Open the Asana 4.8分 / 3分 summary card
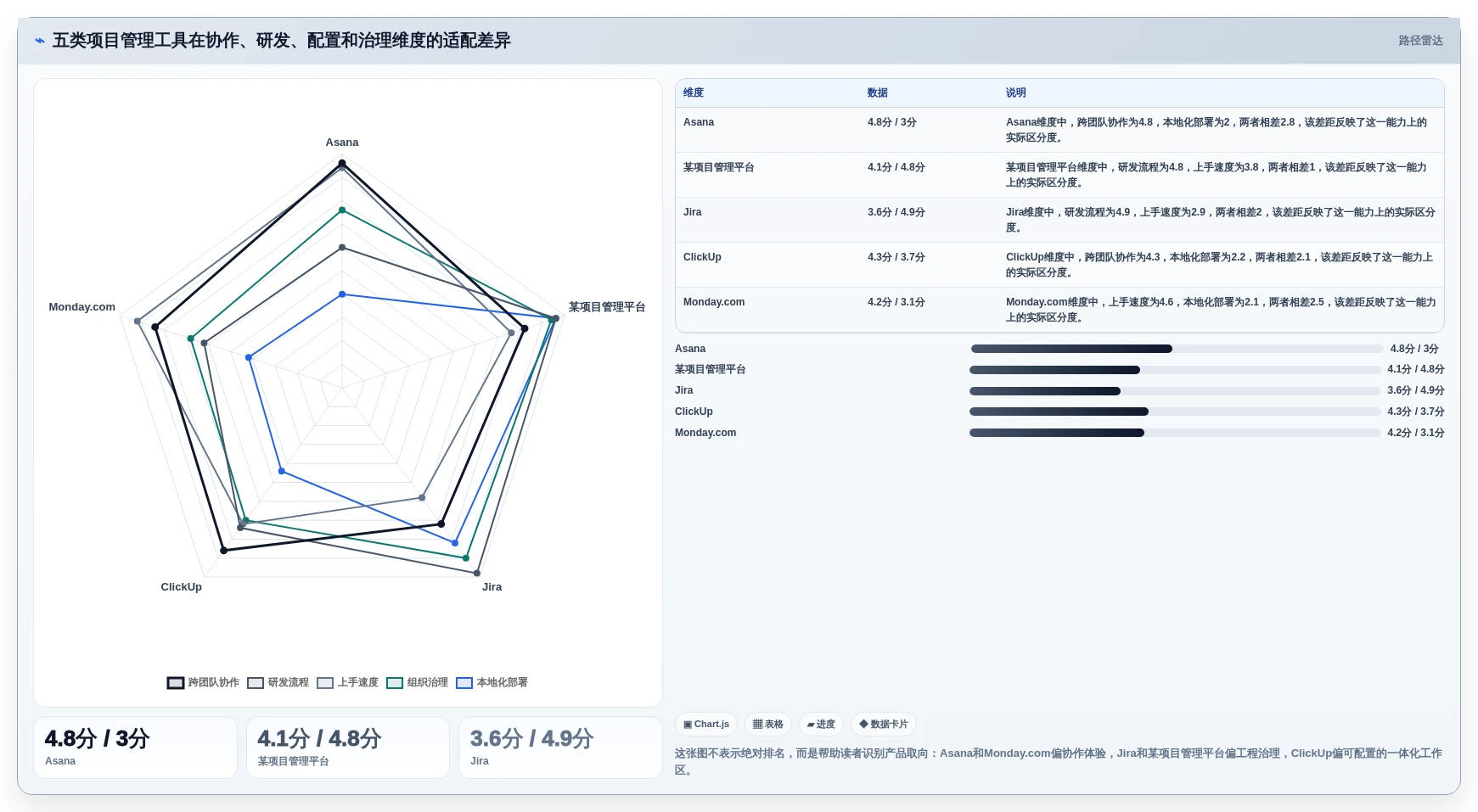This screenshot has height=812, width=1478. point(135,748)
